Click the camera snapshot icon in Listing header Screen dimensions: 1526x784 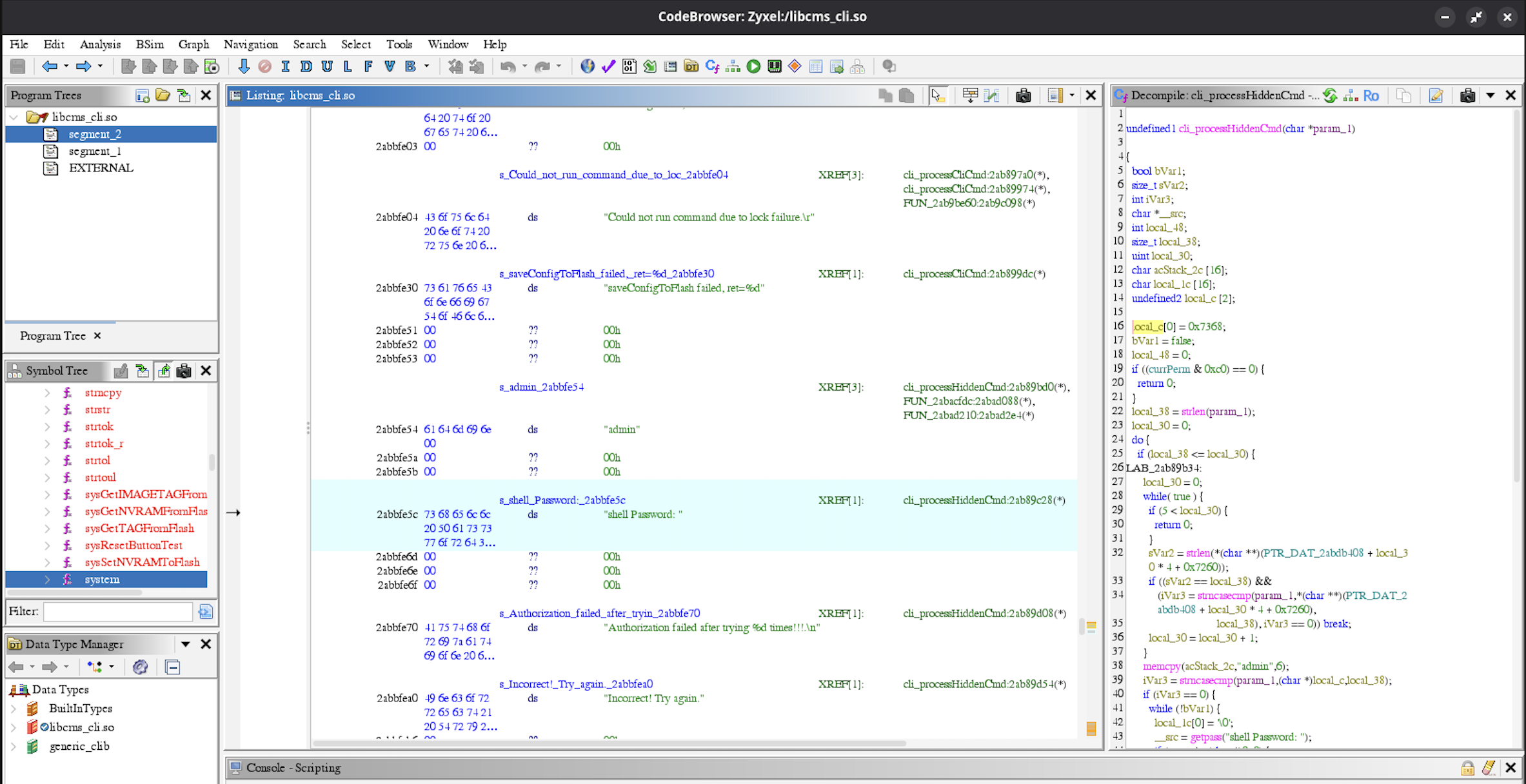1024,95
